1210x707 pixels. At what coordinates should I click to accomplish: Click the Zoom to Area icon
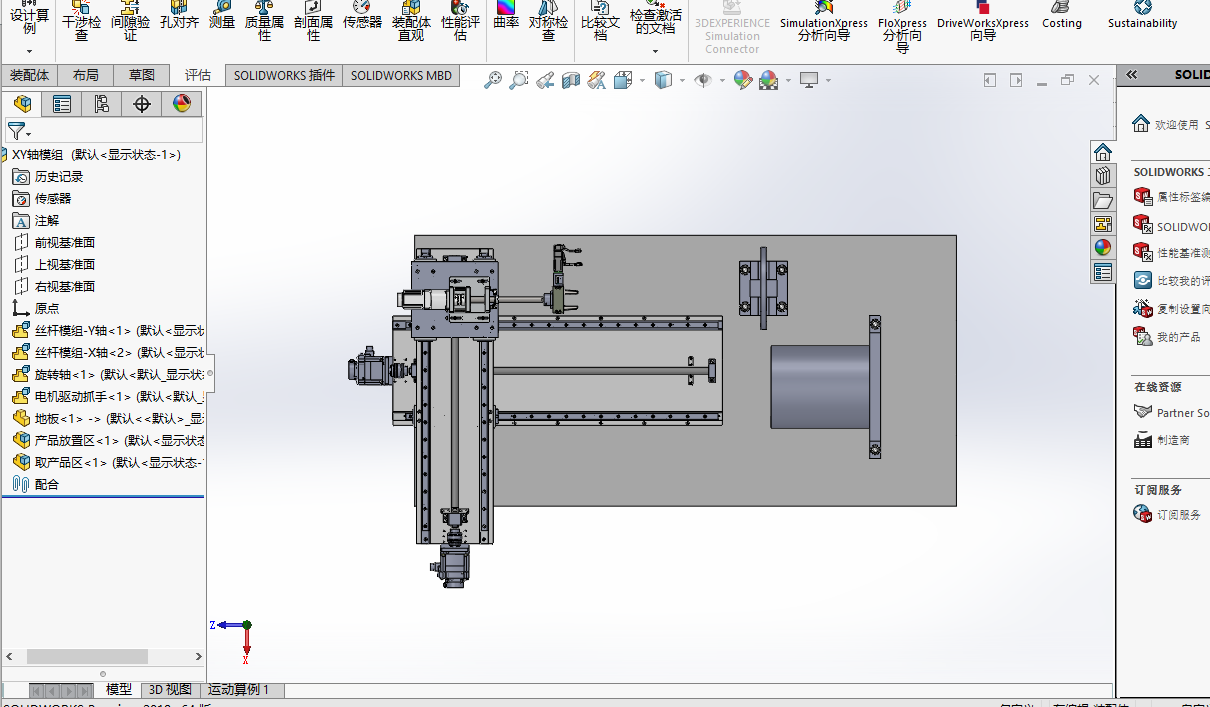click(519, 80)
